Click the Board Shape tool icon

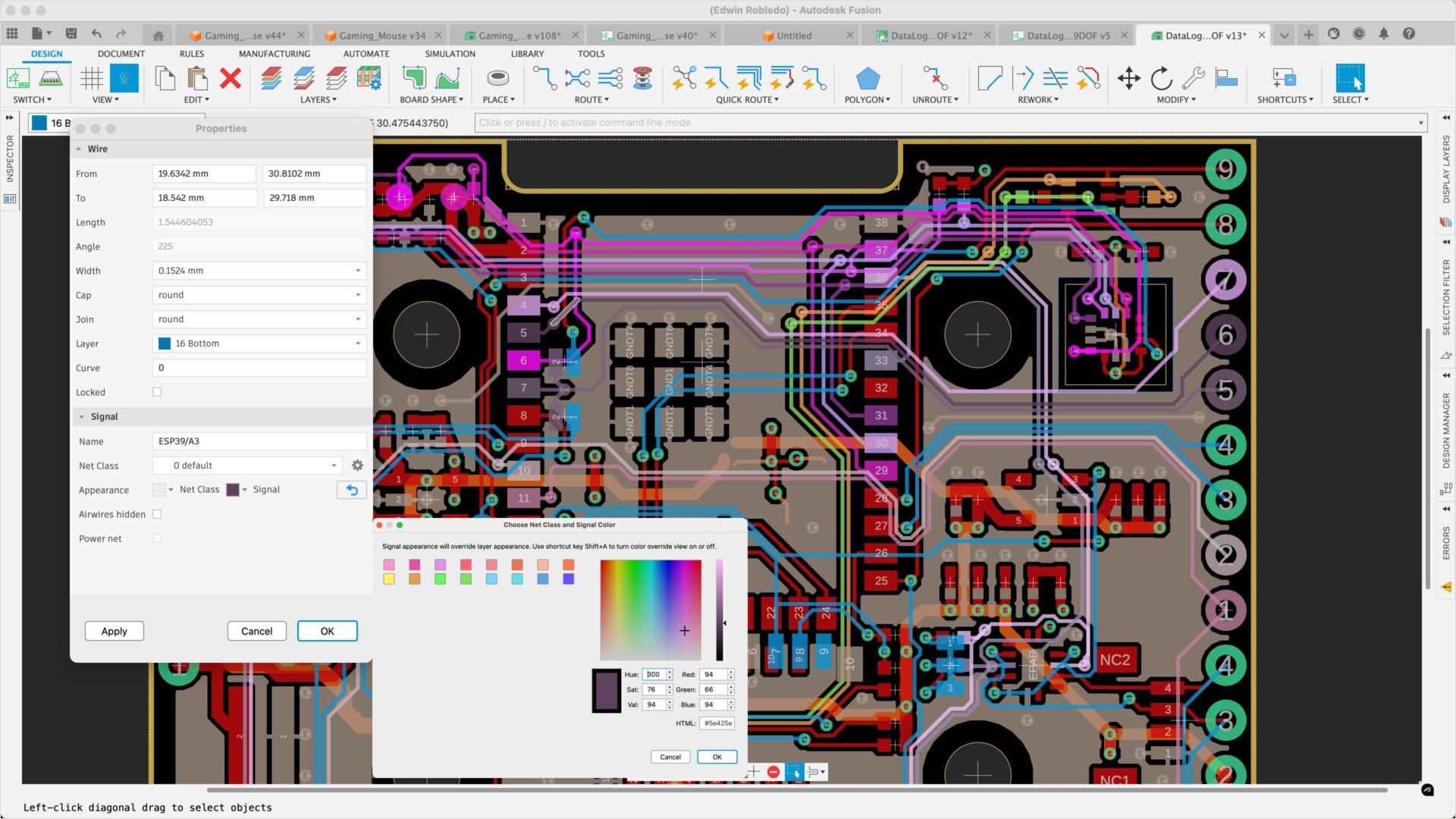coord(413,80)
